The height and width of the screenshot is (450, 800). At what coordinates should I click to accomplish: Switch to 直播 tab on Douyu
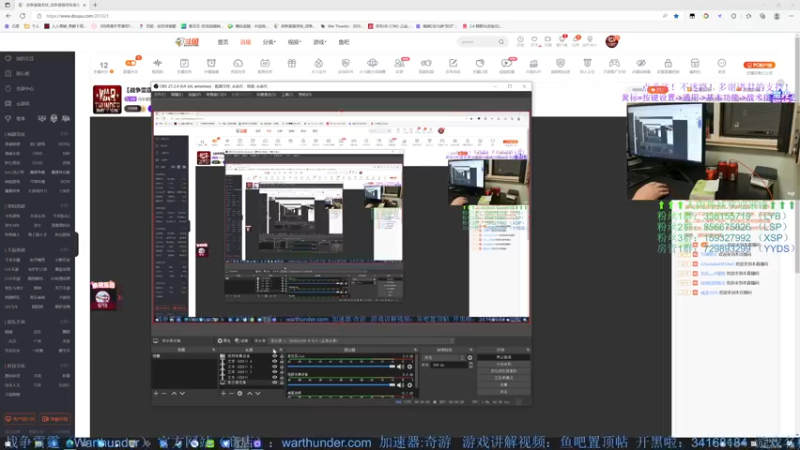[245, 42]
